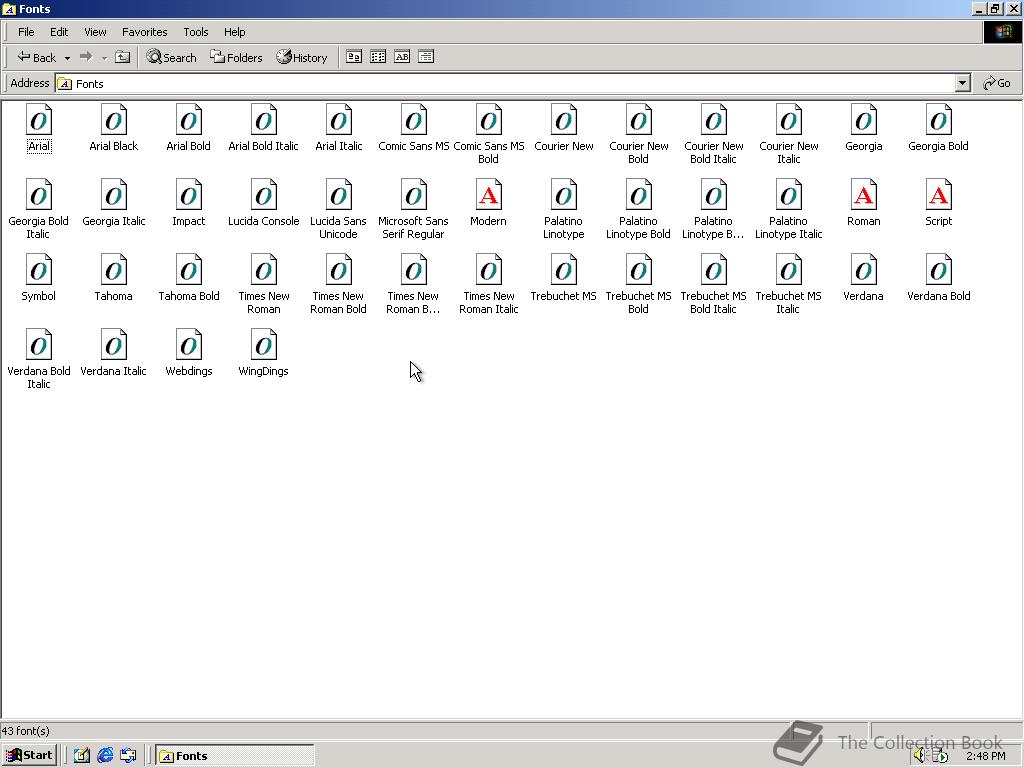The image size is (1024, 768).
Task: Select the WingDings font icon
Action: pyautogui.click(x=264, y=345)
